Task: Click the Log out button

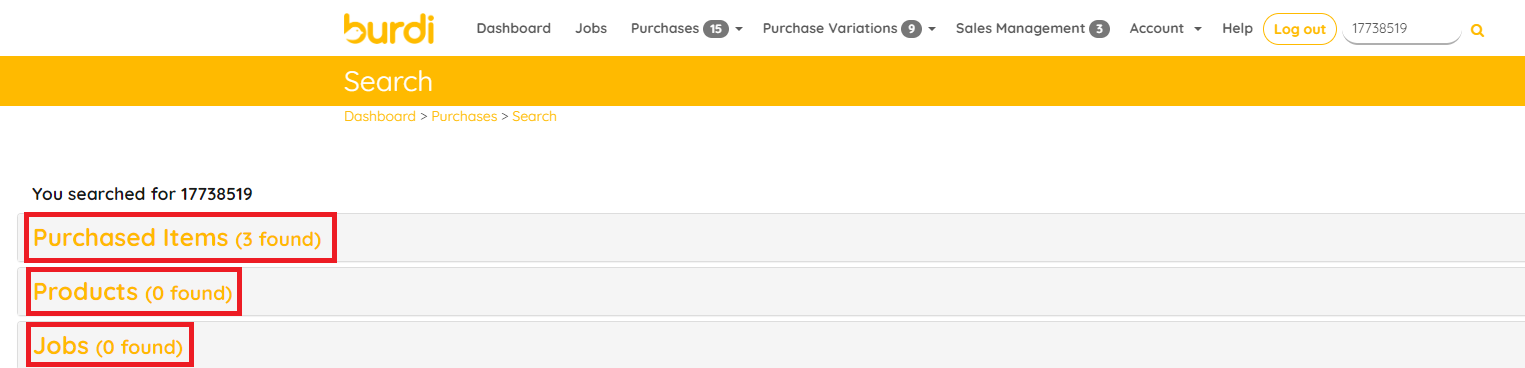Action: tap(1300, 29)
